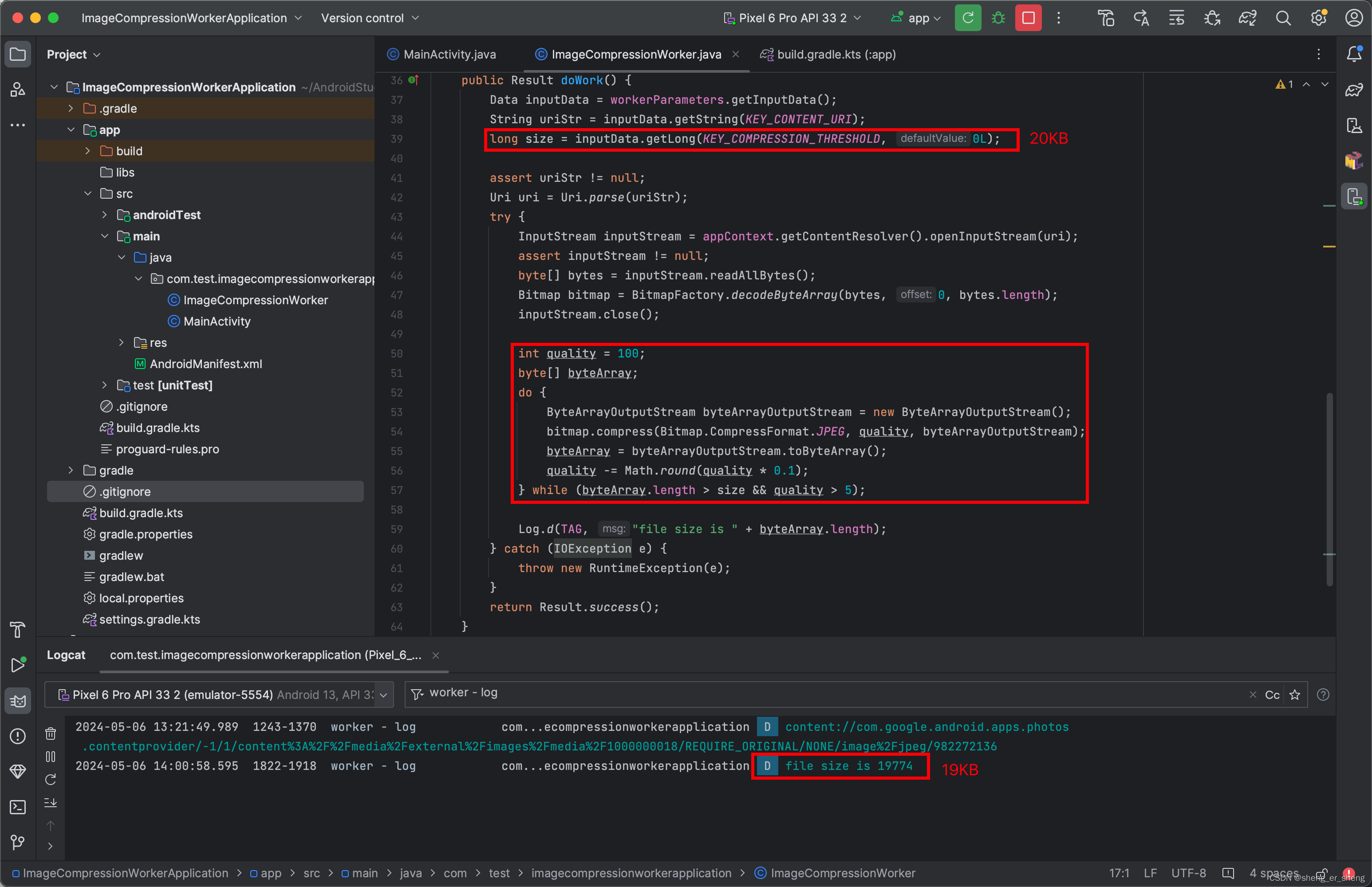
Task: Open the Logcat tool window icon
Action: click(18, 700)
